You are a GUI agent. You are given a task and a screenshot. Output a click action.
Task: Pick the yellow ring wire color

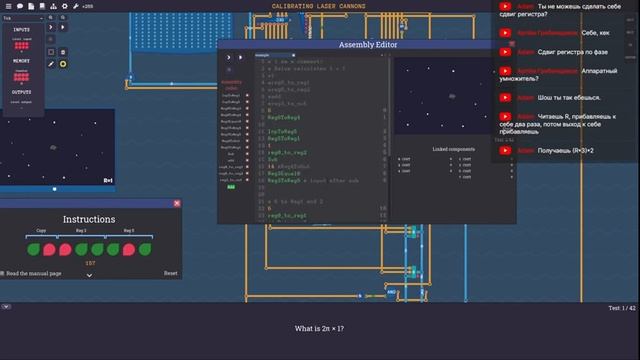[63, 64]
